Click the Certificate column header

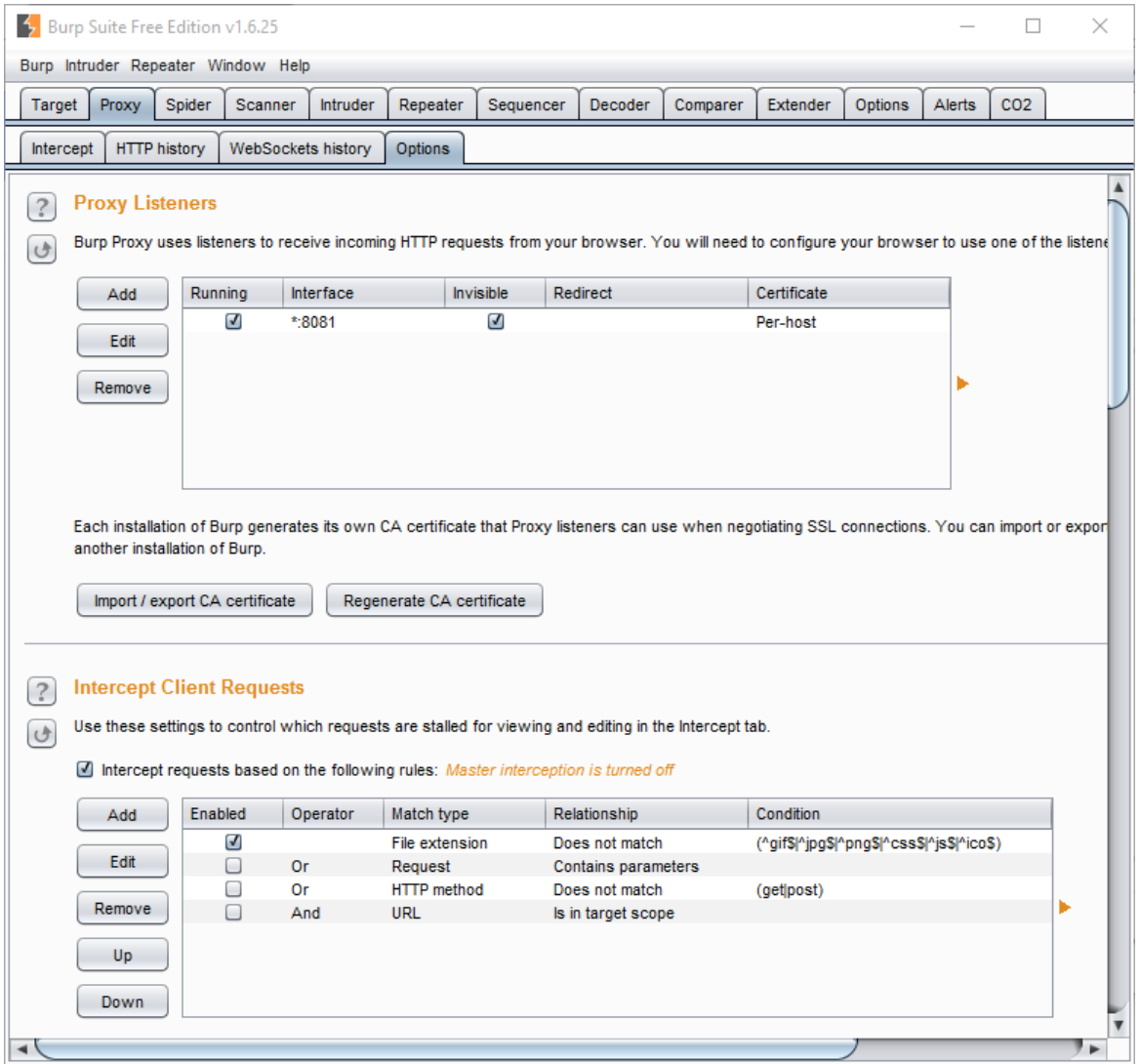(848, 293)
